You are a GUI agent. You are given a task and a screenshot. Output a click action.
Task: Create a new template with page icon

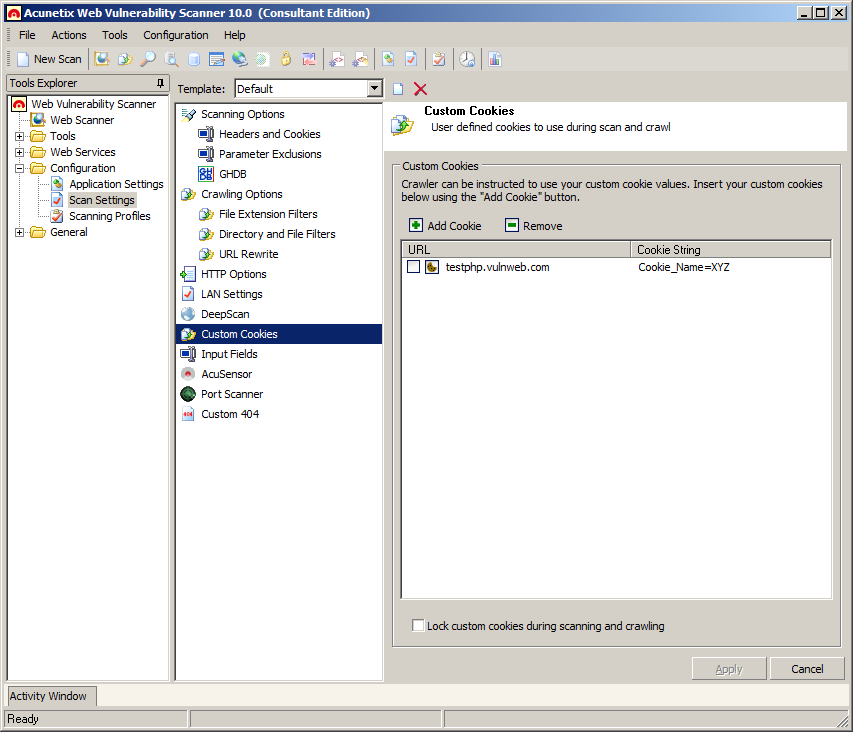click(398, 89)
